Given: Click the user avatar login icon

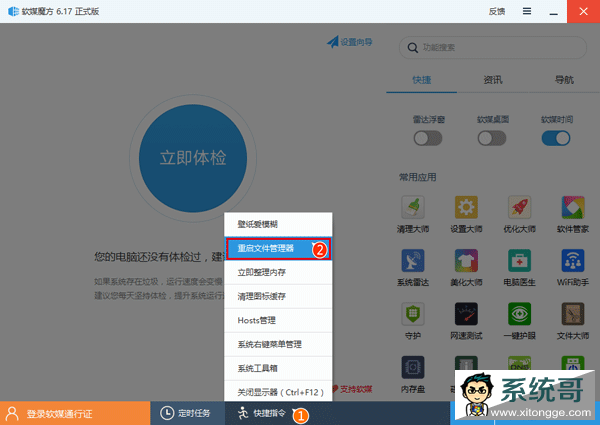Looking at the screenshot, I should (12, 414).
